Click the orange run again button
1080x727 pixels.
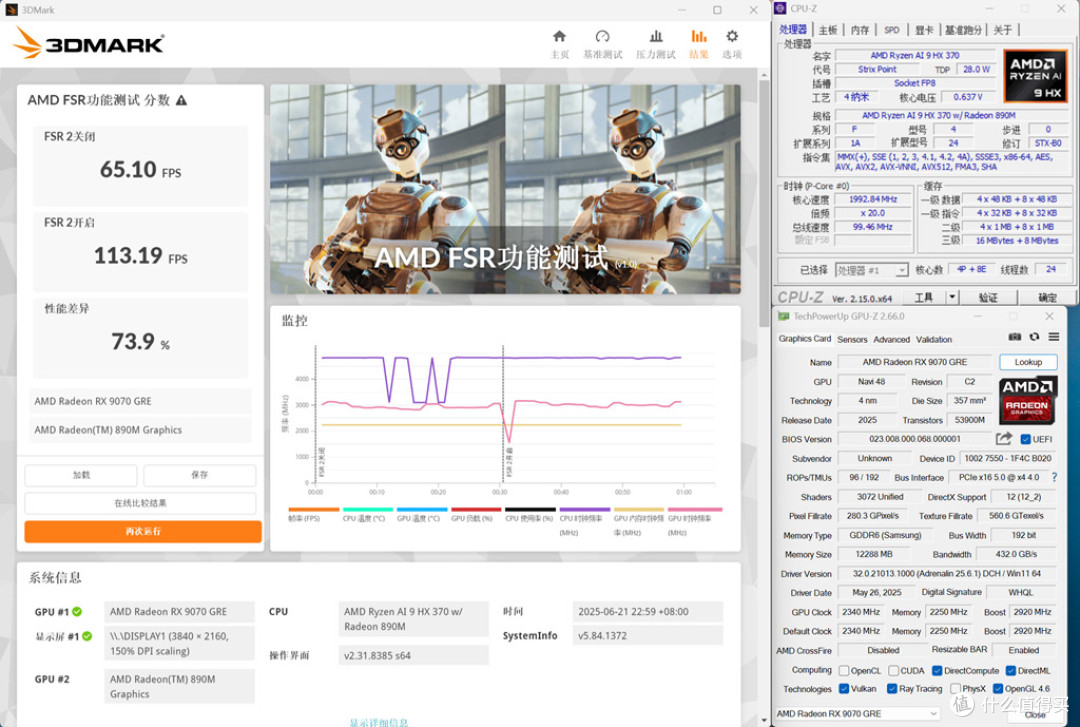(143, 531)
